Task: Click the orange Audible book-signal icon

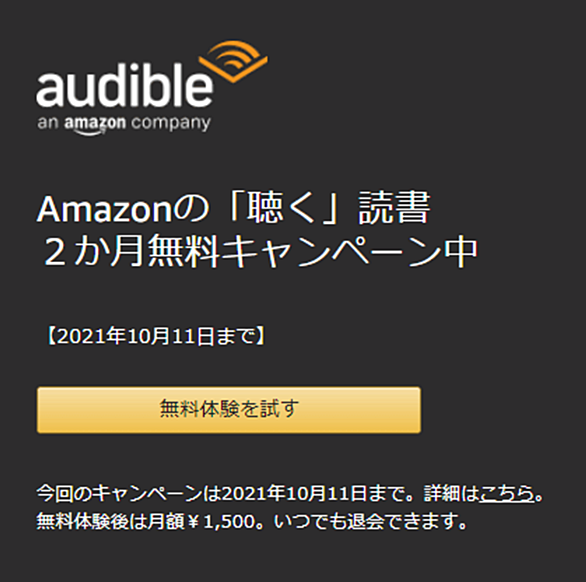Action: click(x=233, y=61)
